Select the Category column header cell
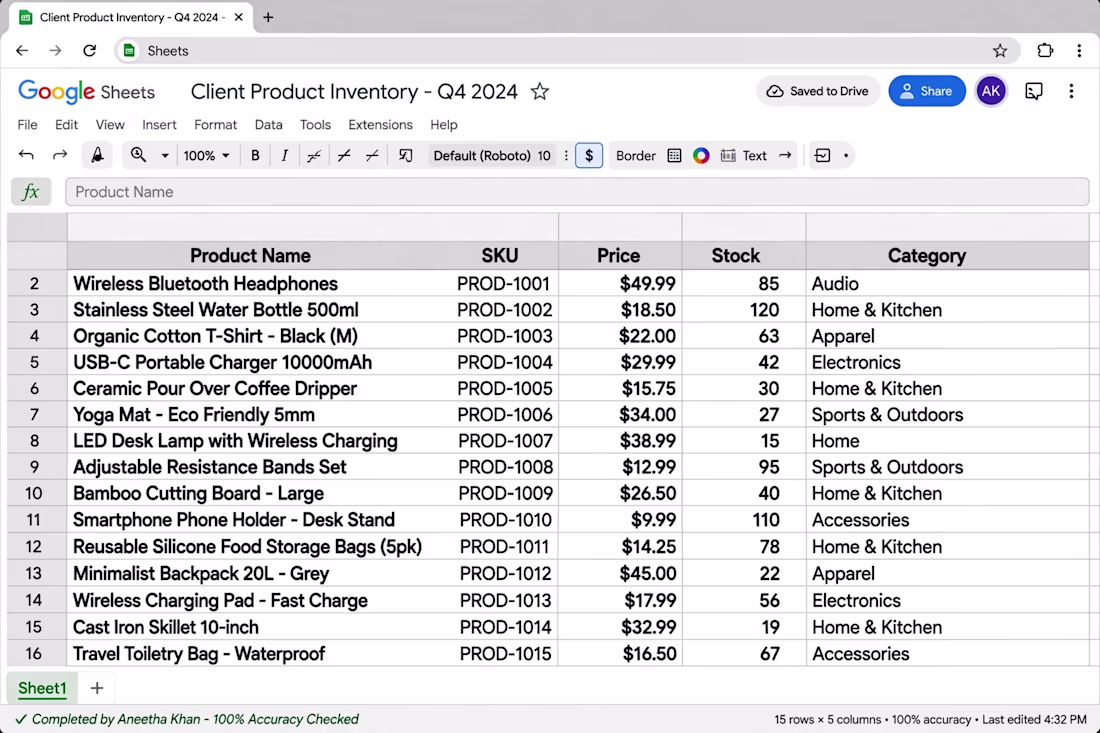This screenshot has height=733, width=1100. click(947, 255)
